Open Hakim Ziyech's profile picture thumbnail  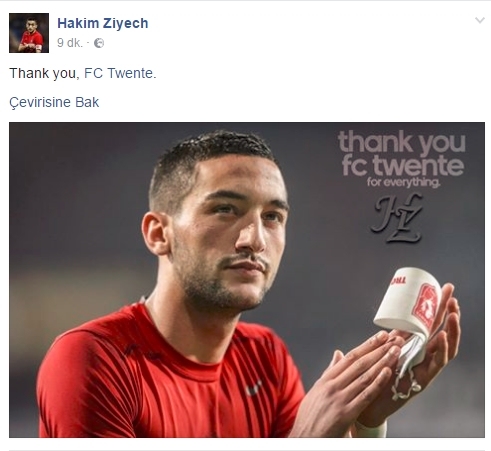point(29,33)
